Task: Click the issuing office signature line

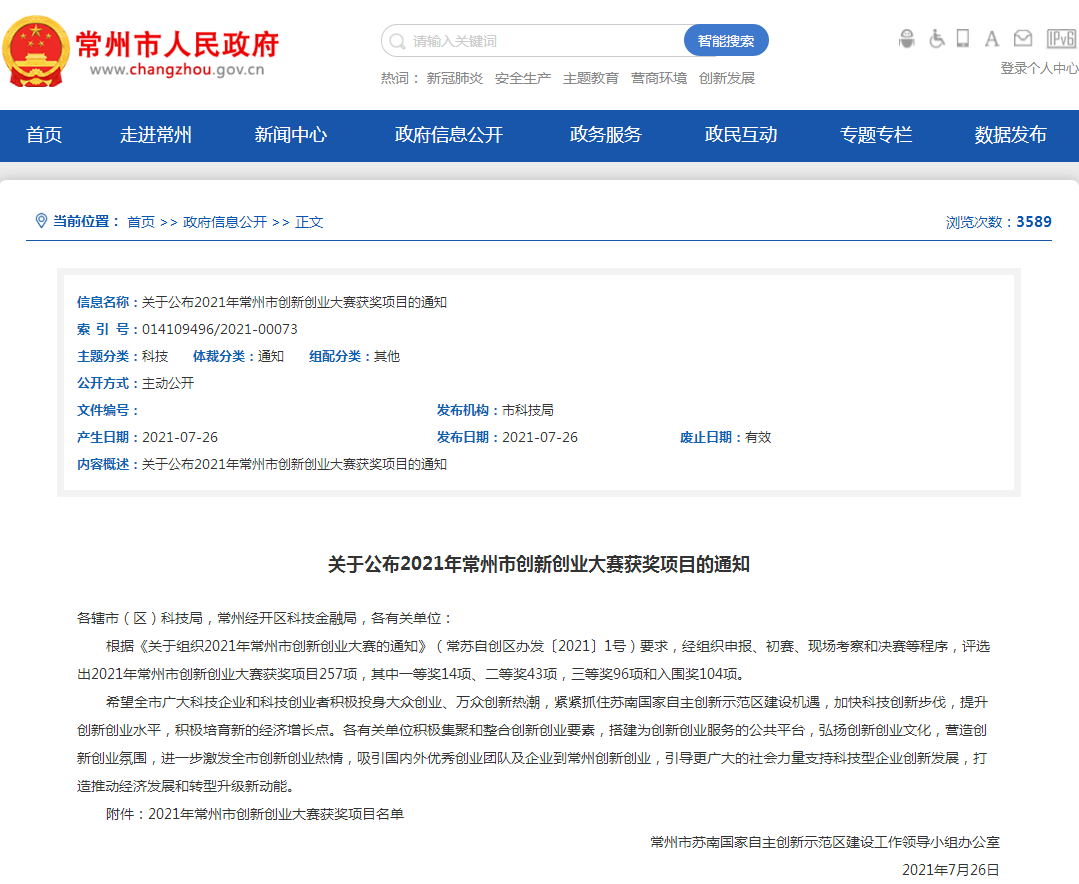Action: pos(825,842)
